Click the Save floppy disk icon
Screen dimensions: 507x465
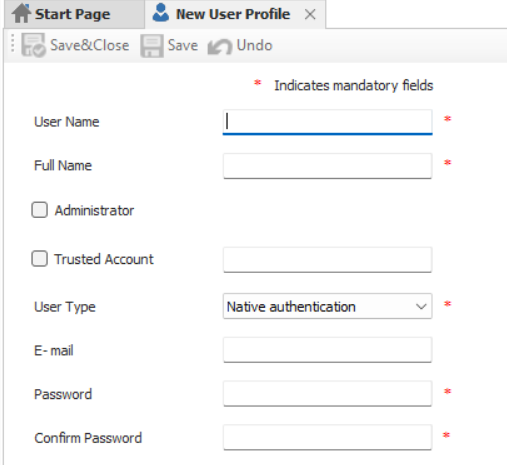click(x=152, y=46)
